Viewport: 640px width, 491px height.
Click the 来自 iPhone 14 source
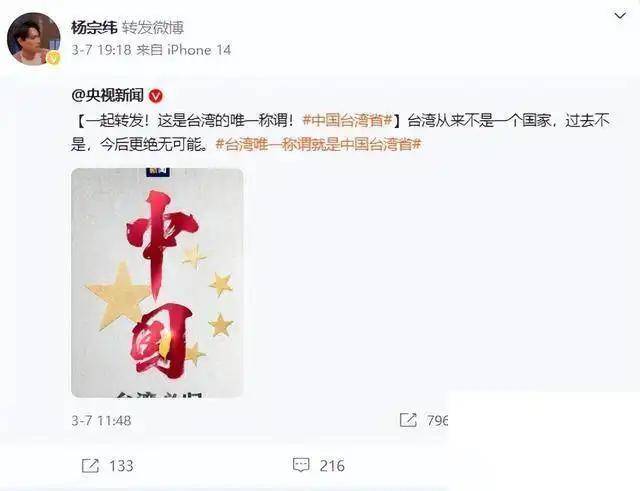(x=184, y=50)
